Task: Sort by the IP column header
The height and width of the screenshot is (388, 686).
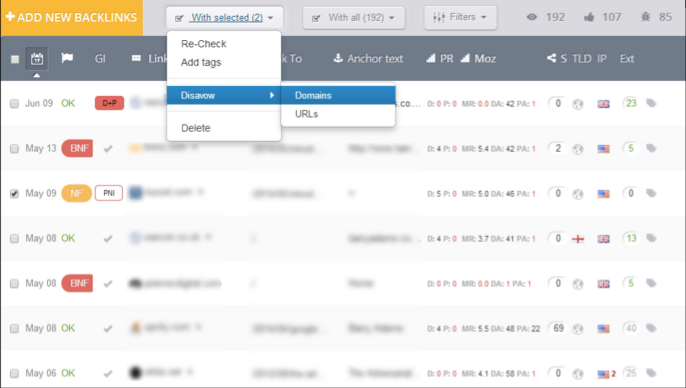Action: tap(602, 59)
